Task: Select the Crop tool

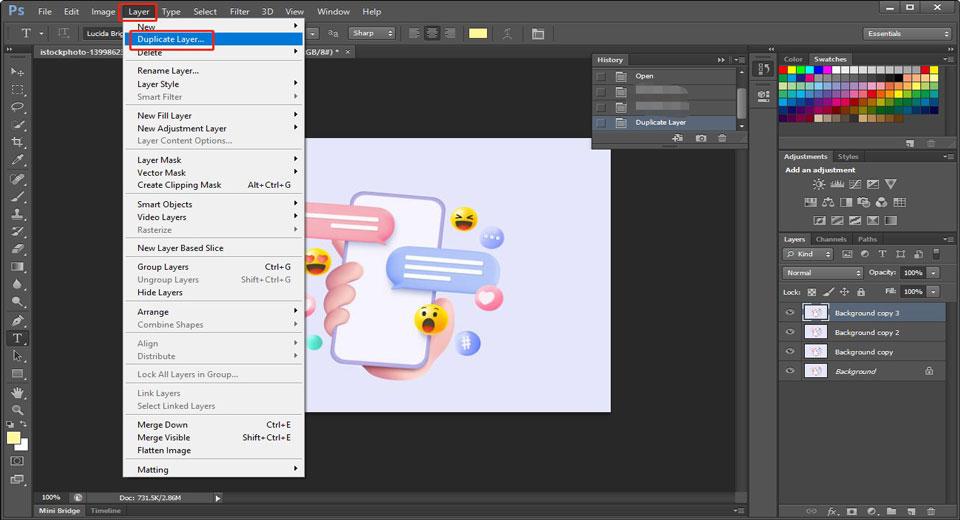Action: (x=17, y=142)
